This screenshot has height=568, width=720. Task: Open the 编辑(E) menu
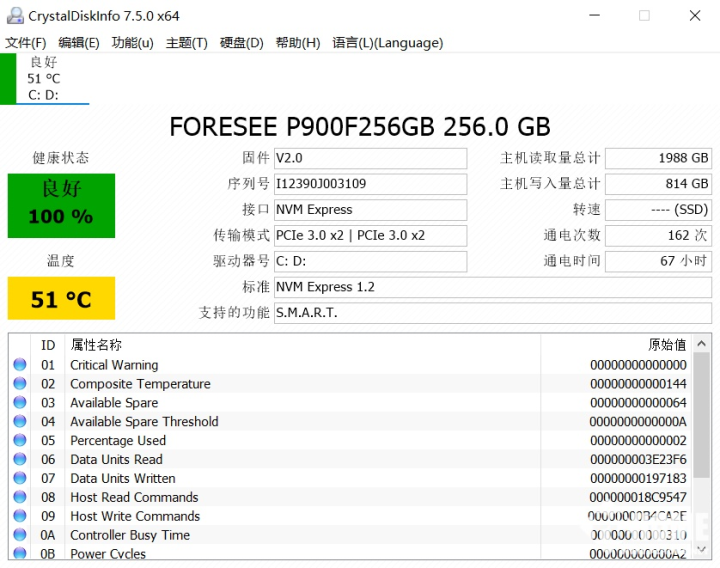(79, 43)
